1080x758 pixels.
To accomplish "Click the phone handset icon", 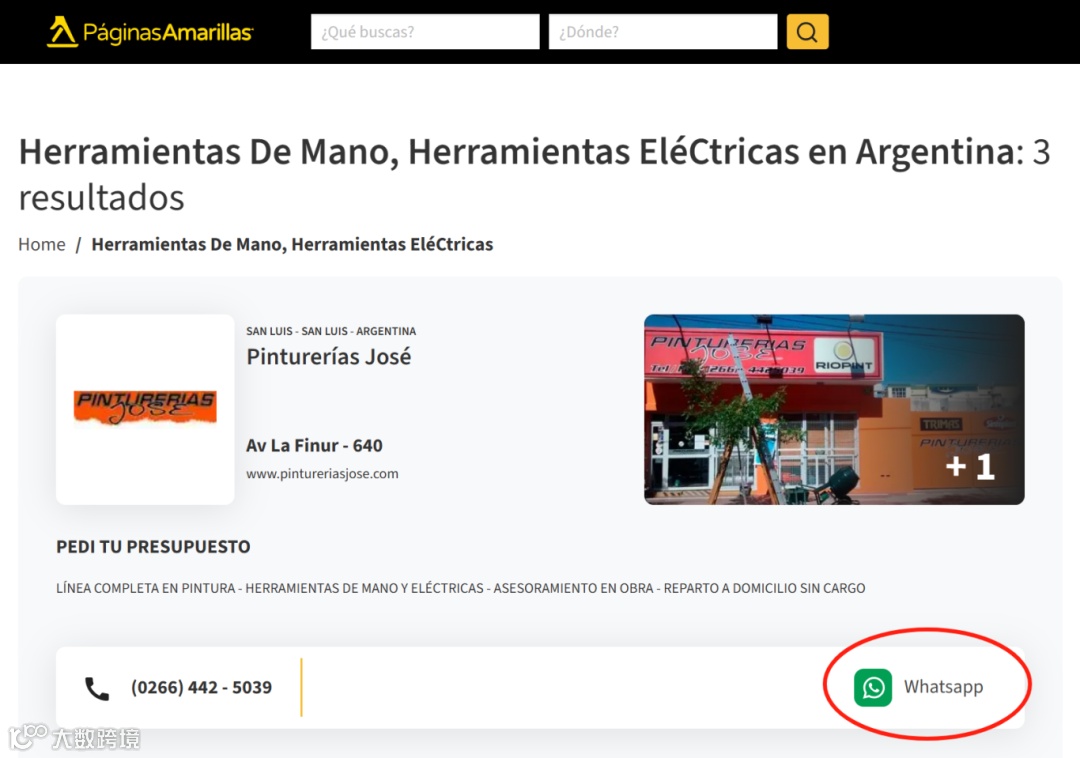I will pyautogui.click(x=96, y=688).
